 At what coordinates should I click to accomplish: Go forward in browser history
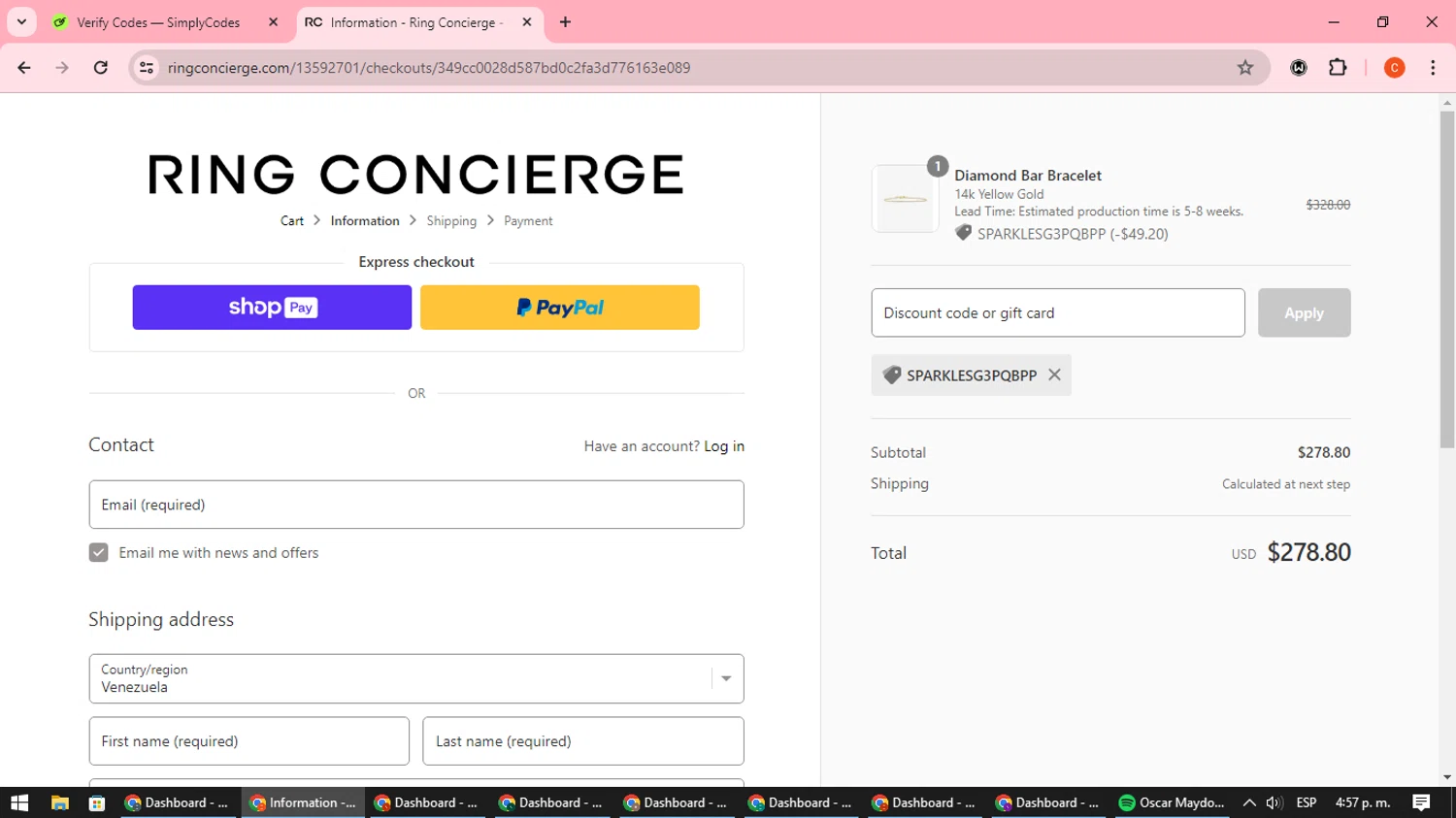(62, 68)
